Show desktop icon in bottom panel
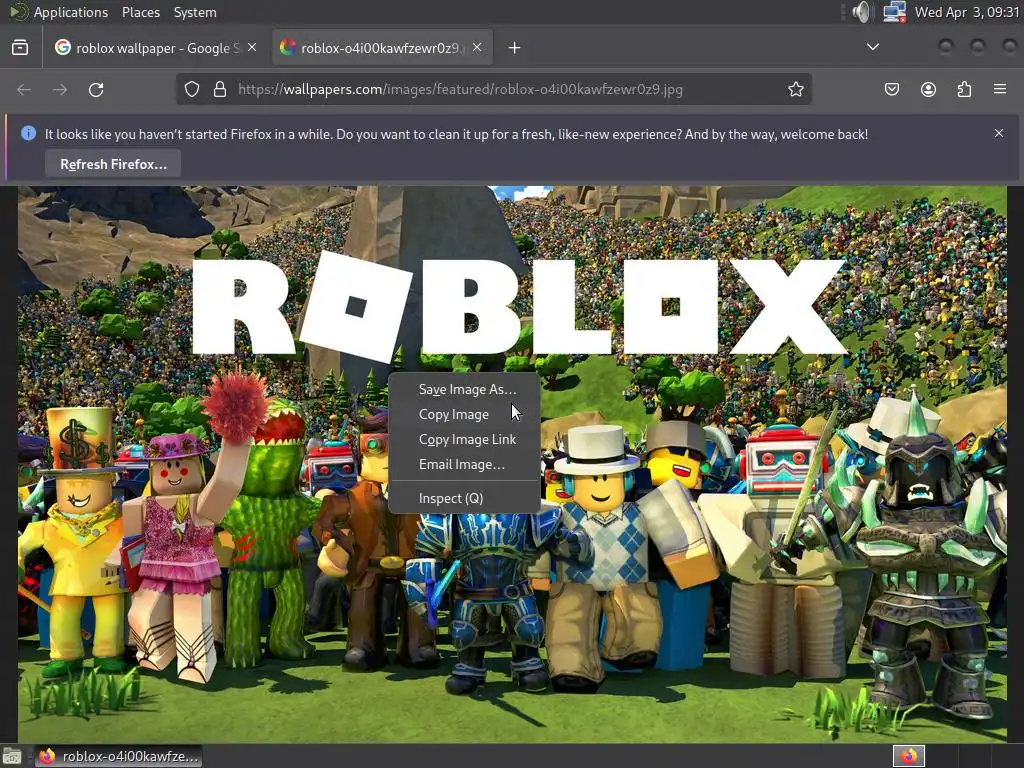Image resolution: width=1024 pixels, height=768 pixels. pyautogui.click(x=12, y=757)
